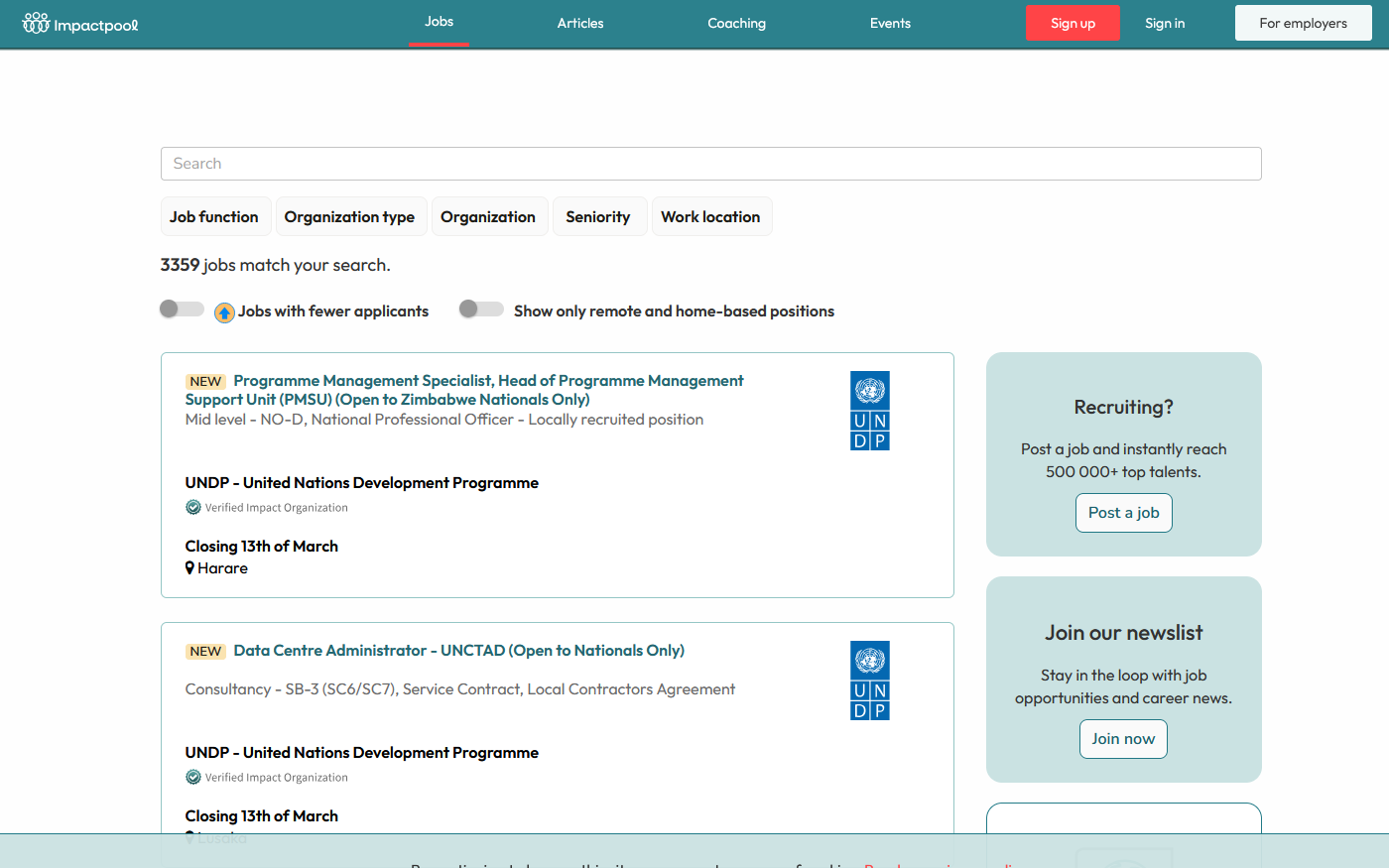Open the Work location filter
Viewport: 1389px width, 868px height.
coord(711,216)
